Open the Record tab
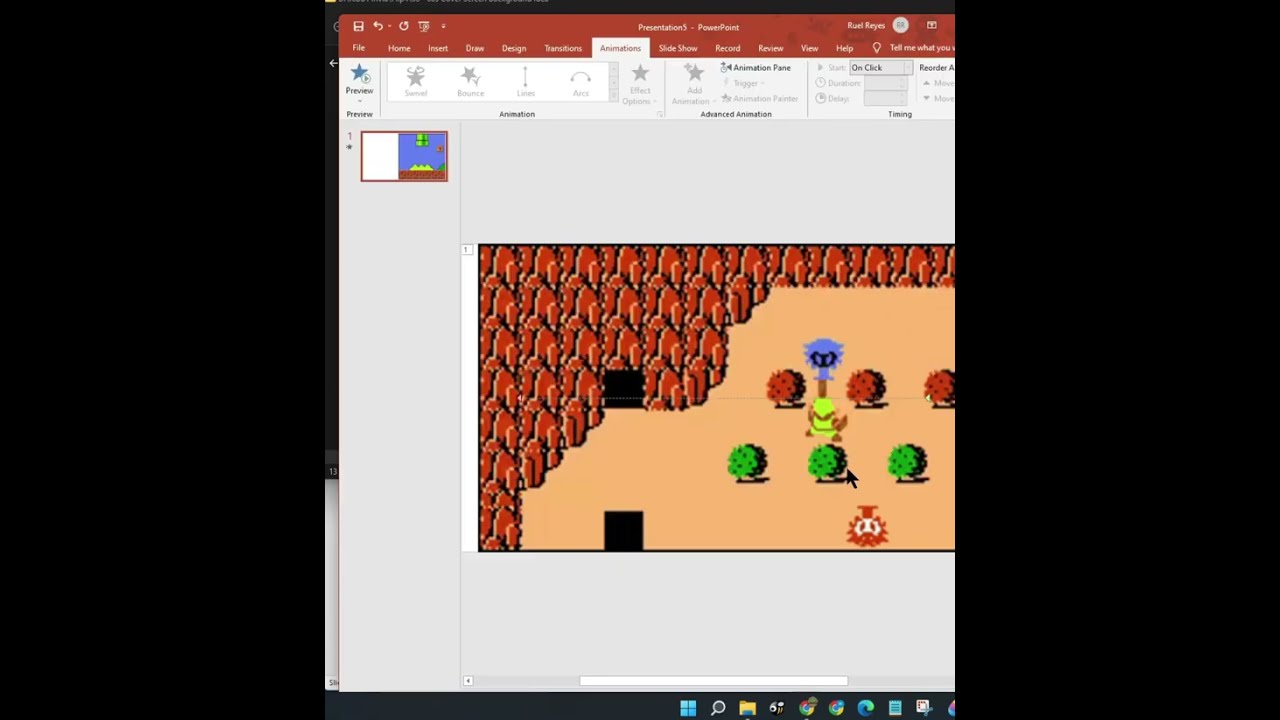This screenshot has width=1280, height=720. click(x=728, y=48)
